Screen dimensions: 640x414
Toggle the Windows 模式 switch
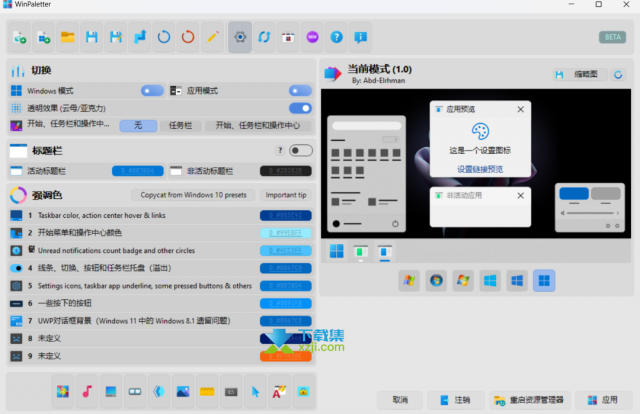click(152, 91)
